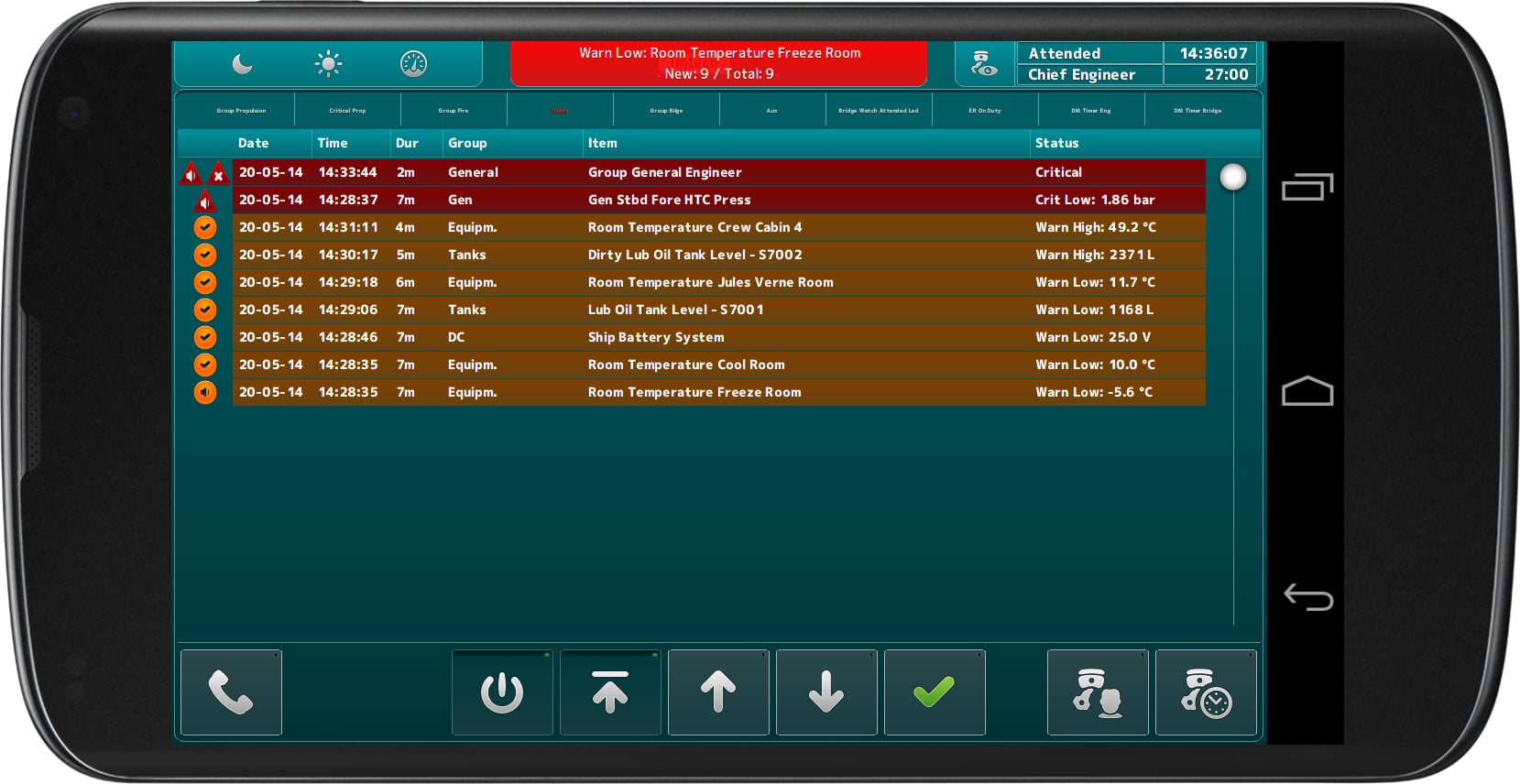Screen dimensions: 1520x784
Task: Open the gauge dial icon
Action: (x=413, y=63)
